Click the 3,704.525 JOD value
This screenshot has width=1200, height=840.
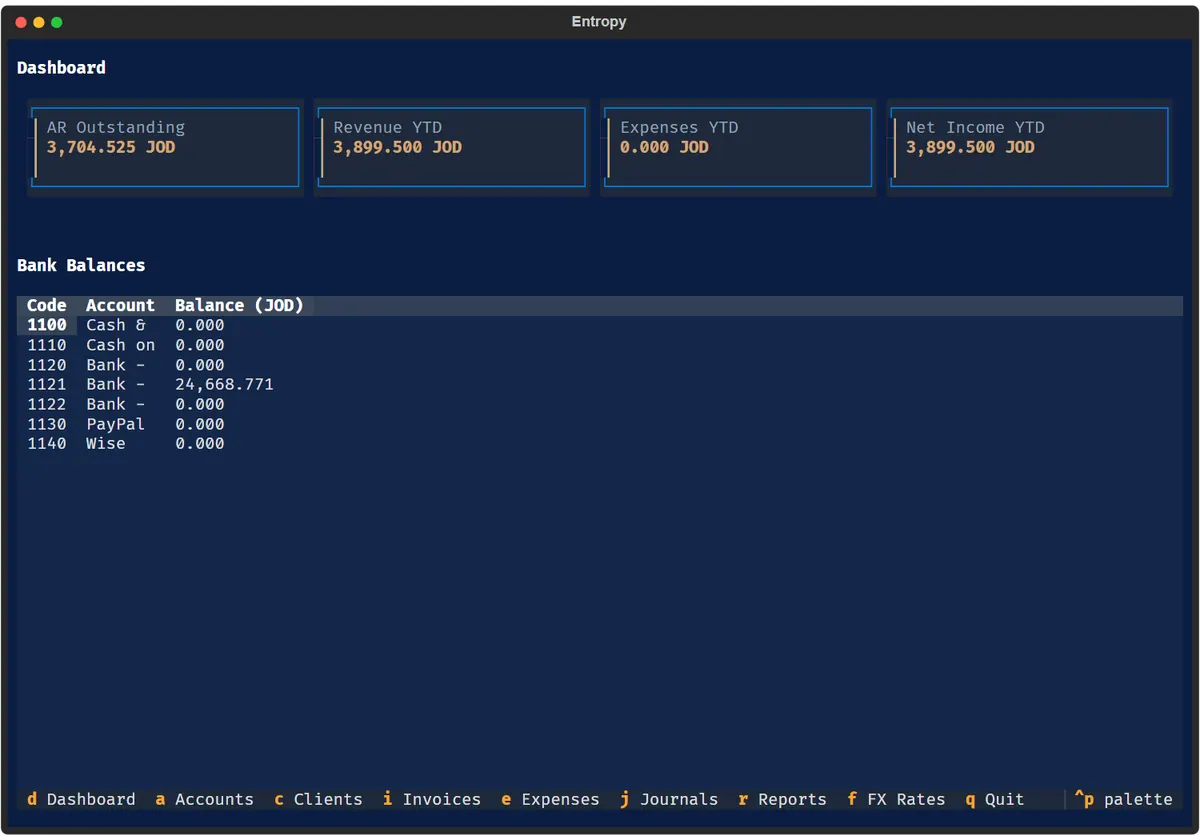pyautogui.click(x=111, y=147)
